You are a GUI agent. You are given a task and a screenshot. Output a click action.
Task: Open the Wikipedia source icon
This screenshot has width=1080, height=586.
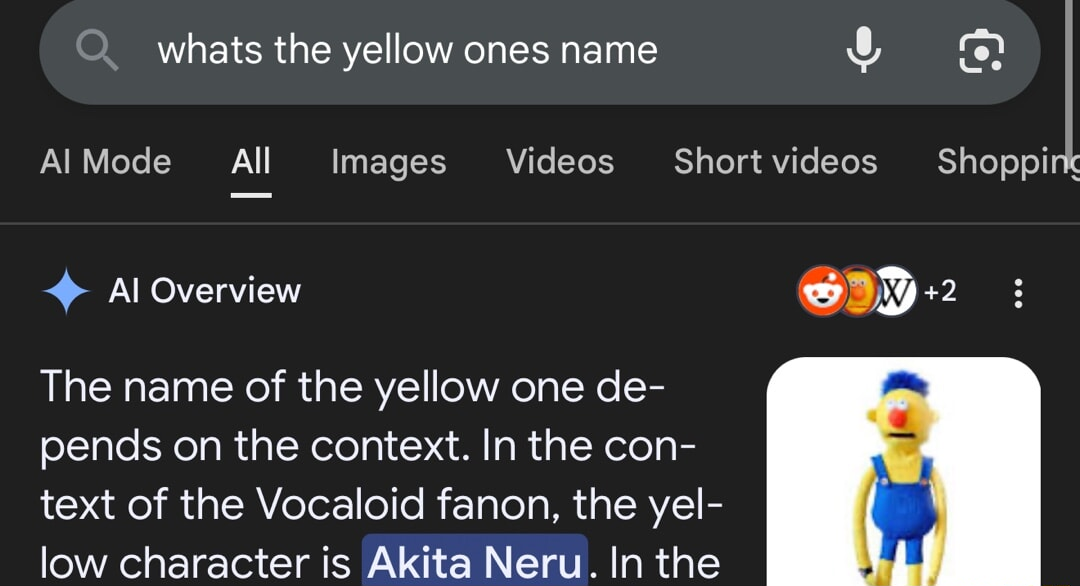pos(895,291)
